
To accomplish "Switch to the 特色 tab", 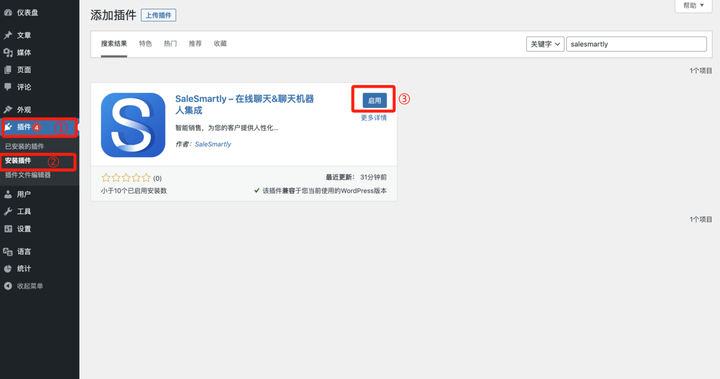I will tap(145, 44).
